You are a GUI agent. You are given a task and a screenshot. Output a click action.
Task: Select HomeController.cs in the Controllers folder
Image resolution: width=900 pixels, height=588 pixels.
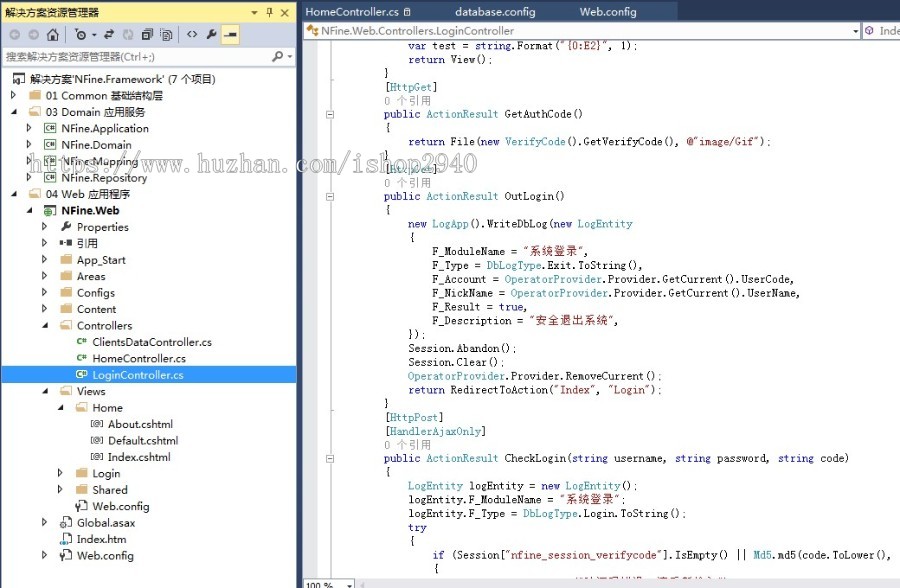pyautogui.click(x=138, y=359)
